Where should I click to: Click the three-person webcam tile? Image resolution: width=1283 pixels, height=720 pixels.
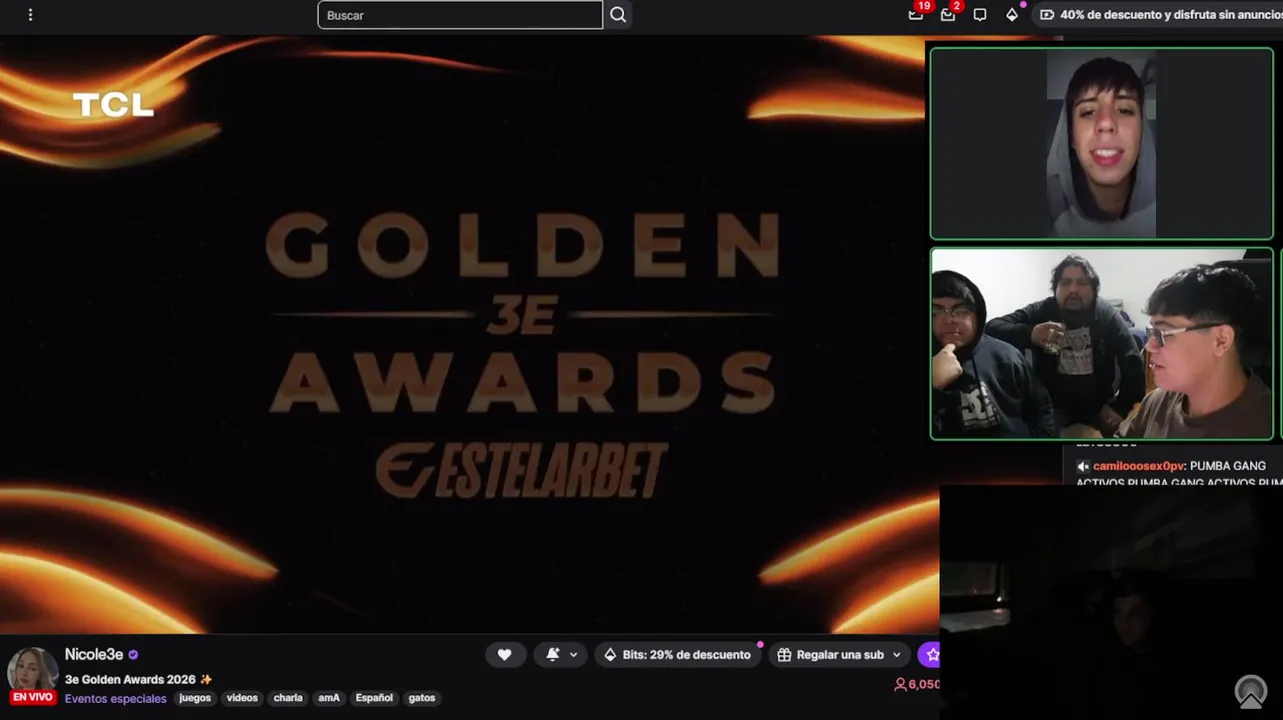pos(1101,344)
